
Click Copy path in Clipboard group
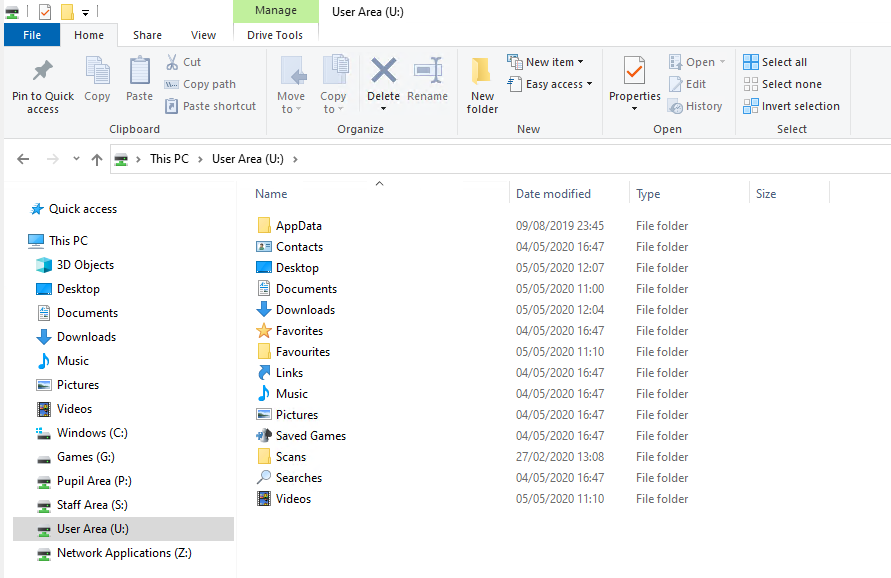coord(200,84)
